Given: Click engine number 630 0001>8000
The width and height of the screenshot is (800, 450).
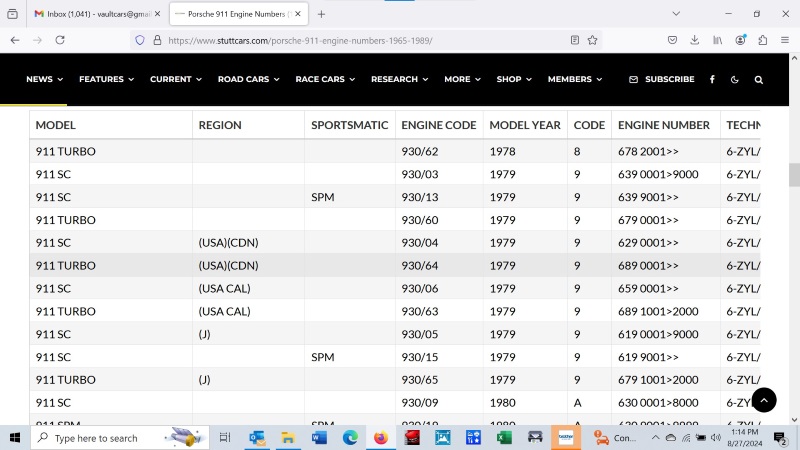Looking at the screenshot, I should (658, 403).
